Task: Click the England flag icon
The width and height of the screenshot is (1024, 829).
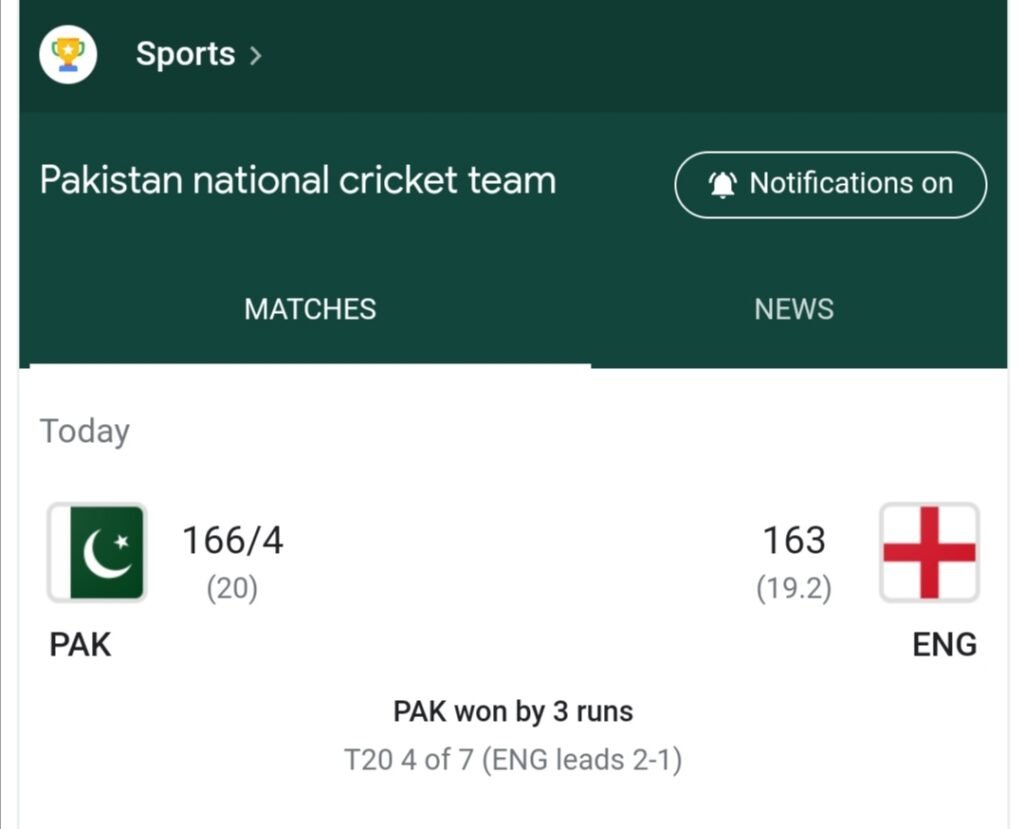Action: point(929,553)
